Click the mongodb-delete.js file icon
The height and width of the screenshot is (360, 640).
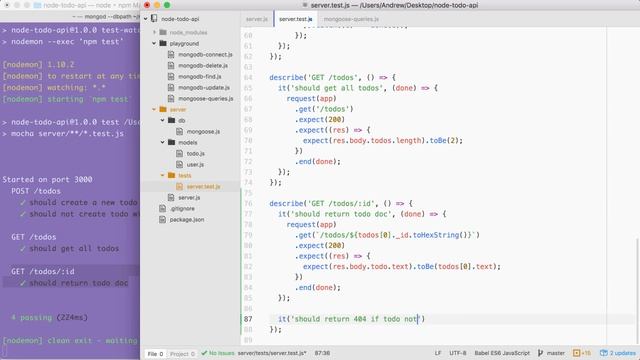171,65
